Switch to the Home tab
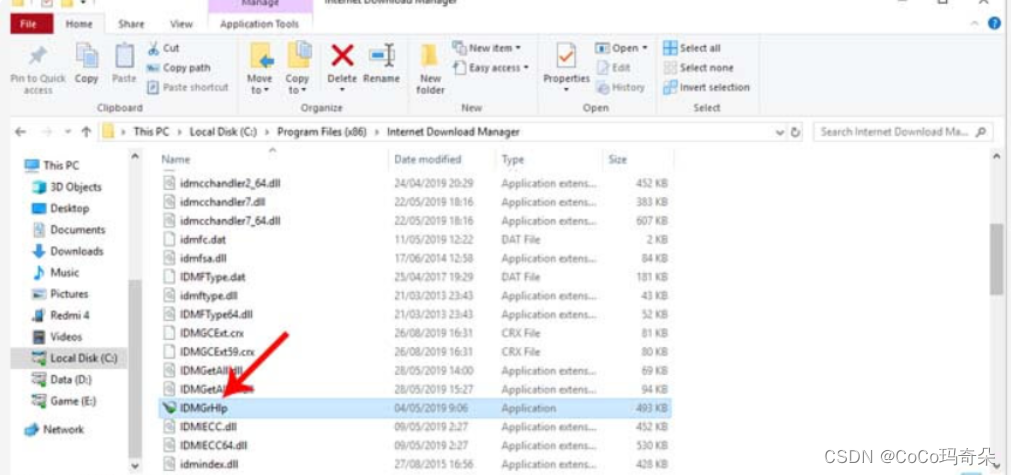The image size is (1011, 475). [79, 24]
